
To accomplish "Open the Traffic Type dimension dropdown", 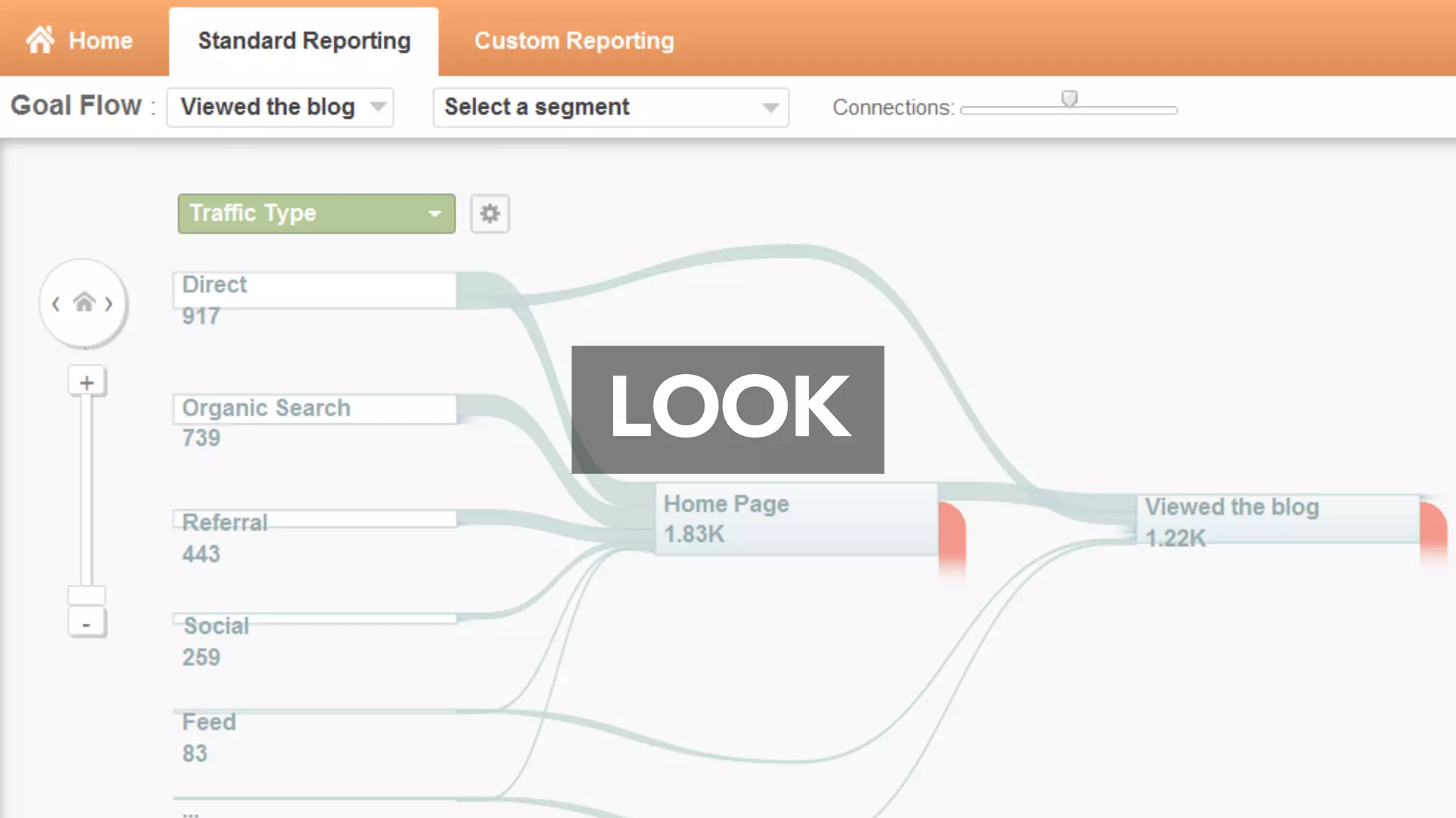I will (x=316, y=213).
